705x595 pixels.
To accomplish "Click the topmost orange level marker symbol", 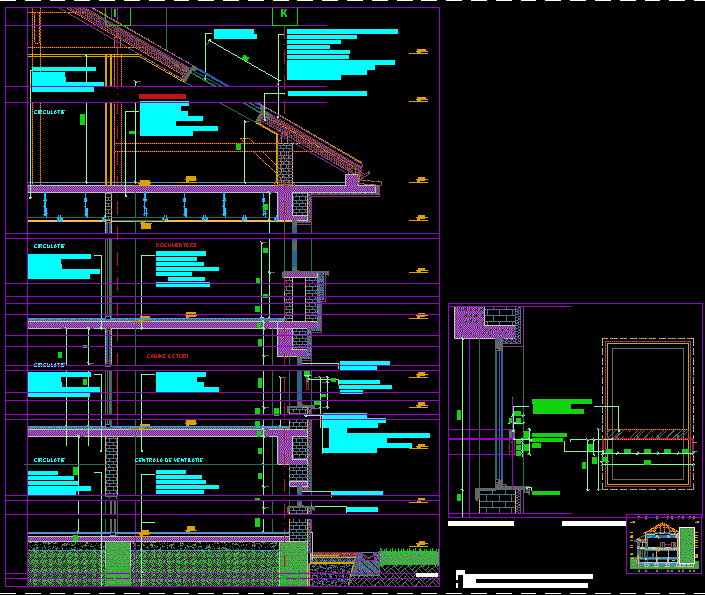I will point(423,51).
